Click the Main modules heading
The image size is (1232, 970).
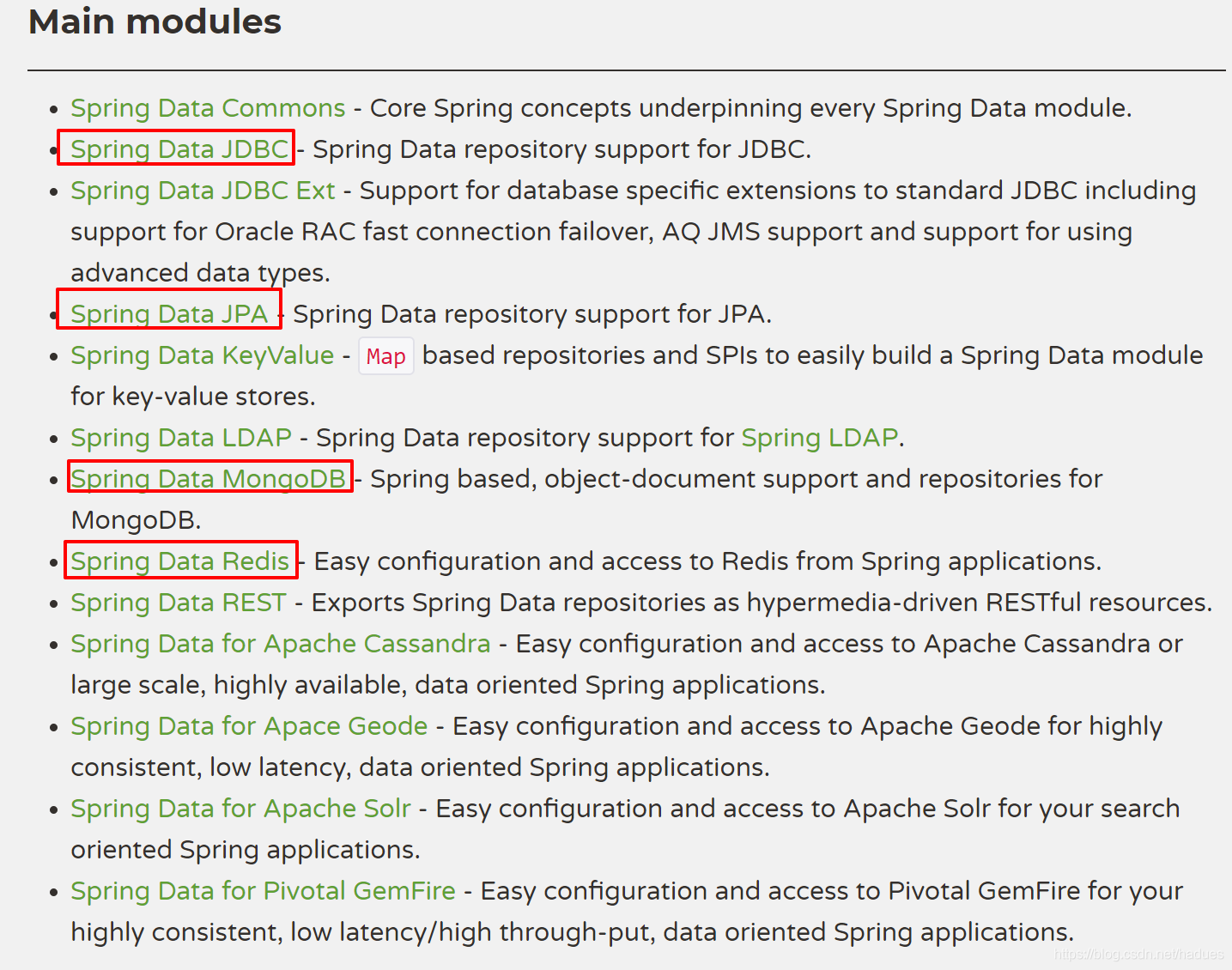[155, 21]
